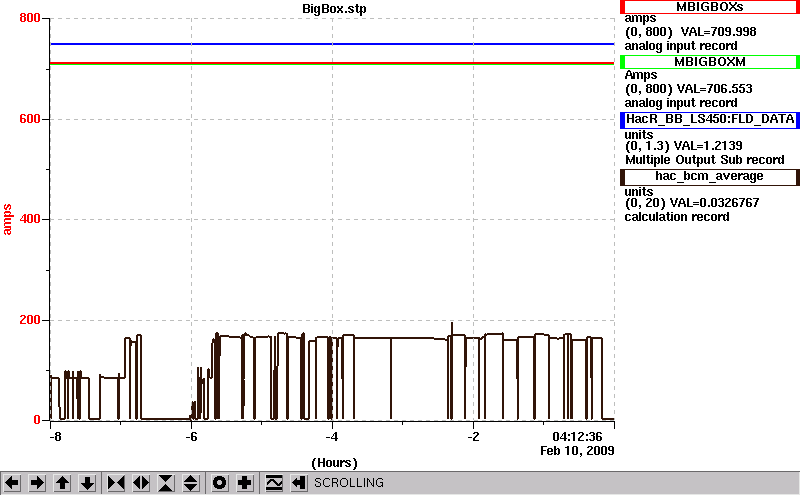
Task: Click the 04:12:36 timestamp on x-axis
Action: (577, 437)
